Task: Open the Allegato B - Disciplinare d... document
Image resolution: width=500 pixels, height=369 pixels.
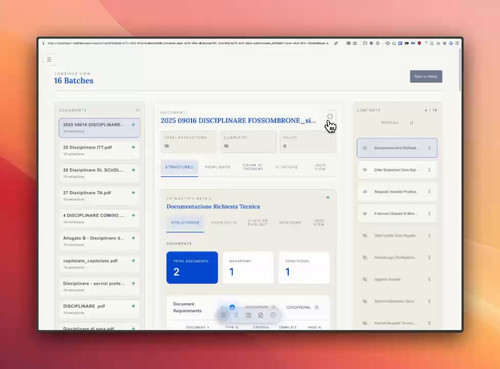Action: (99, 241)
